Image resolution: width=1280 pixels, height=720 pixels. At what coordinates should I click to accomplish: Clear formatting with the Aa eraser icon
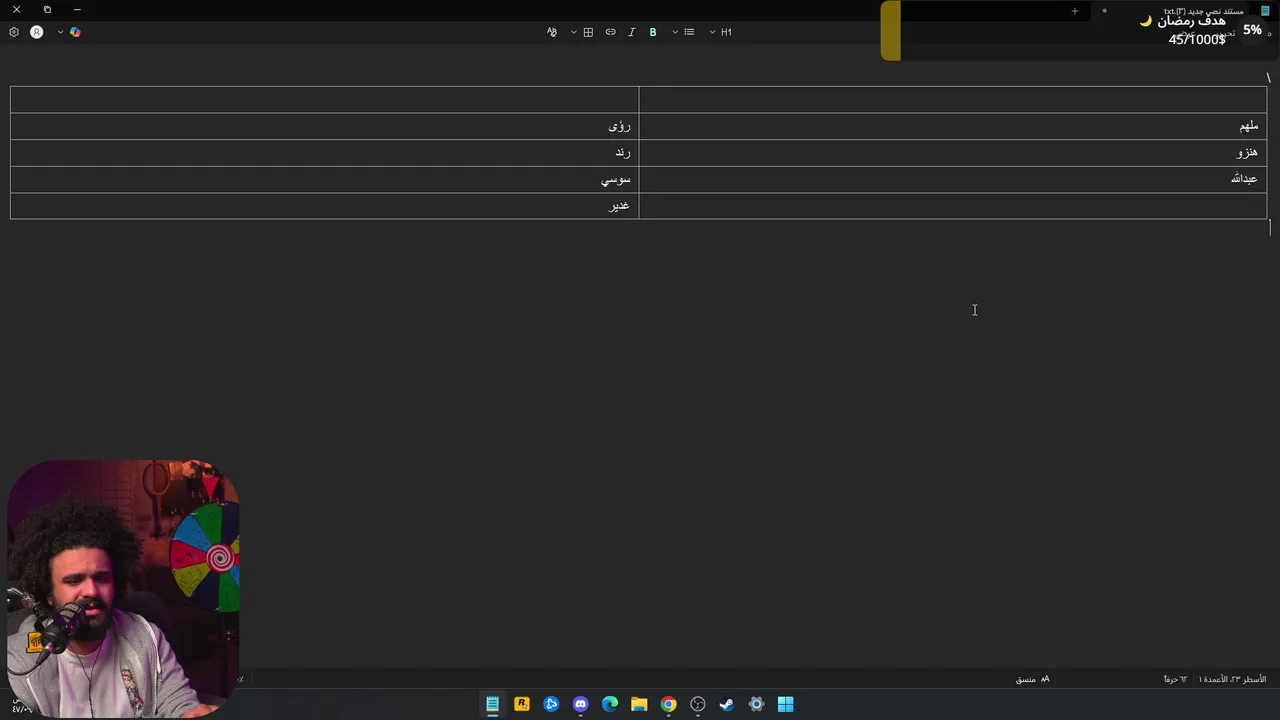551,32
